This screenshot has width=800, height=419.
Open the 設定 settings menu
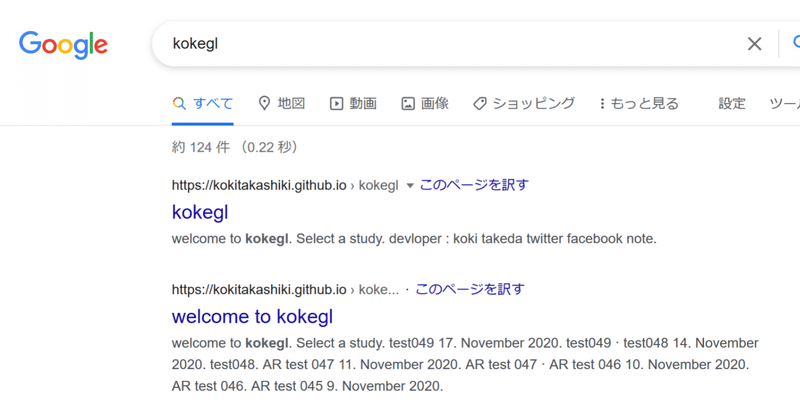(x=732, y=104)
